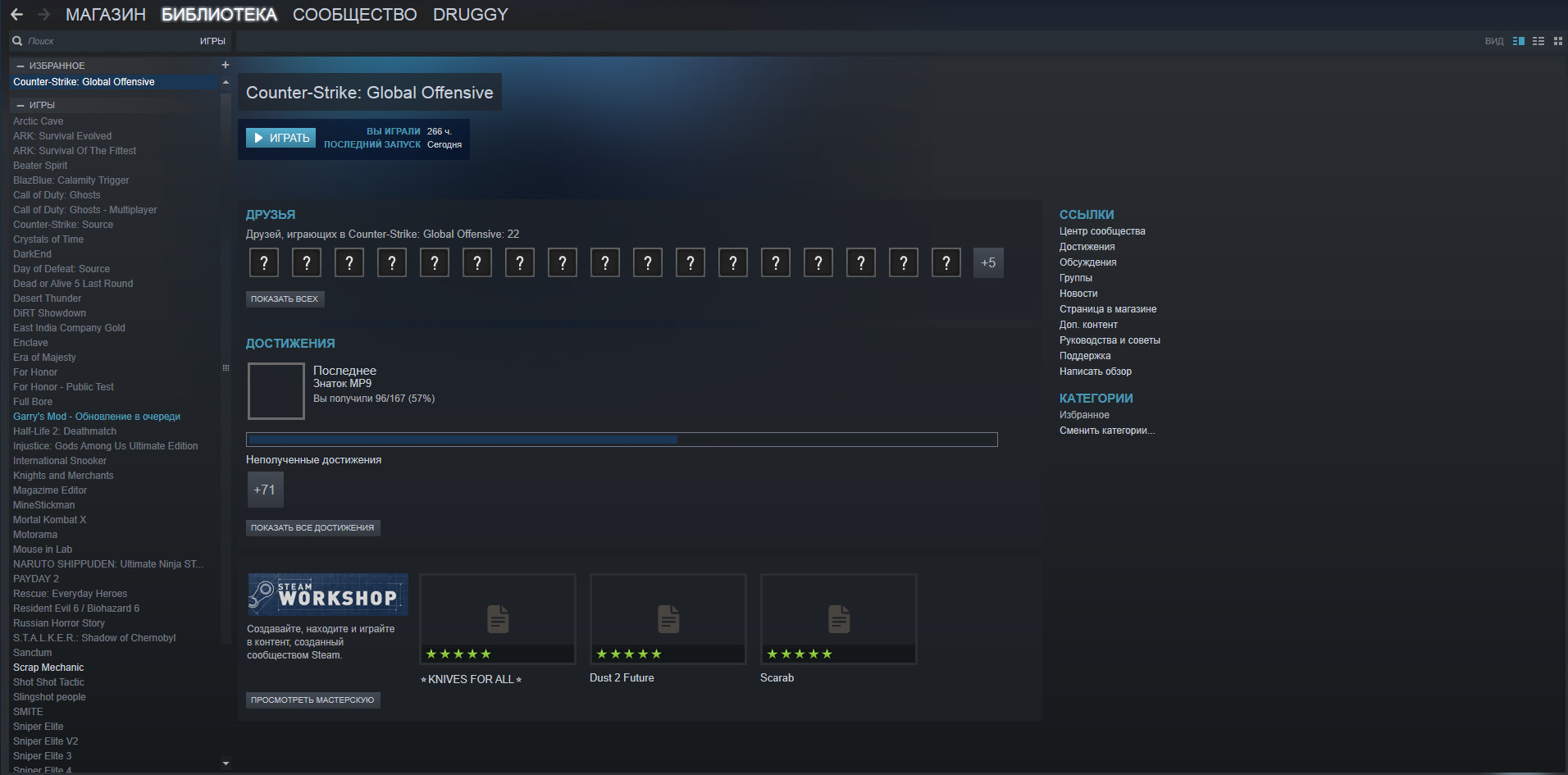Switch to list view icon
Viewport: 1568px width, 775px height.
coord(1538,41)
